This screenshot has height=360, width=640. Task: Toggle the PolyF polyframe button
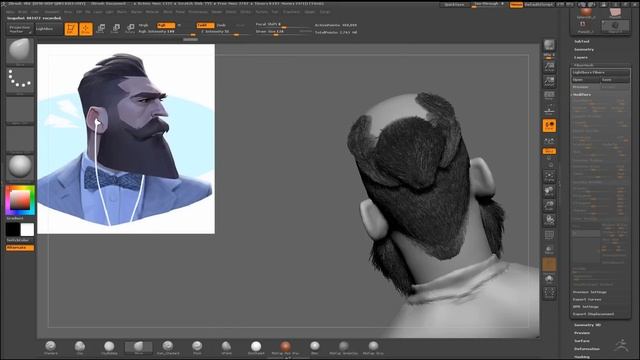click(549, 235)
